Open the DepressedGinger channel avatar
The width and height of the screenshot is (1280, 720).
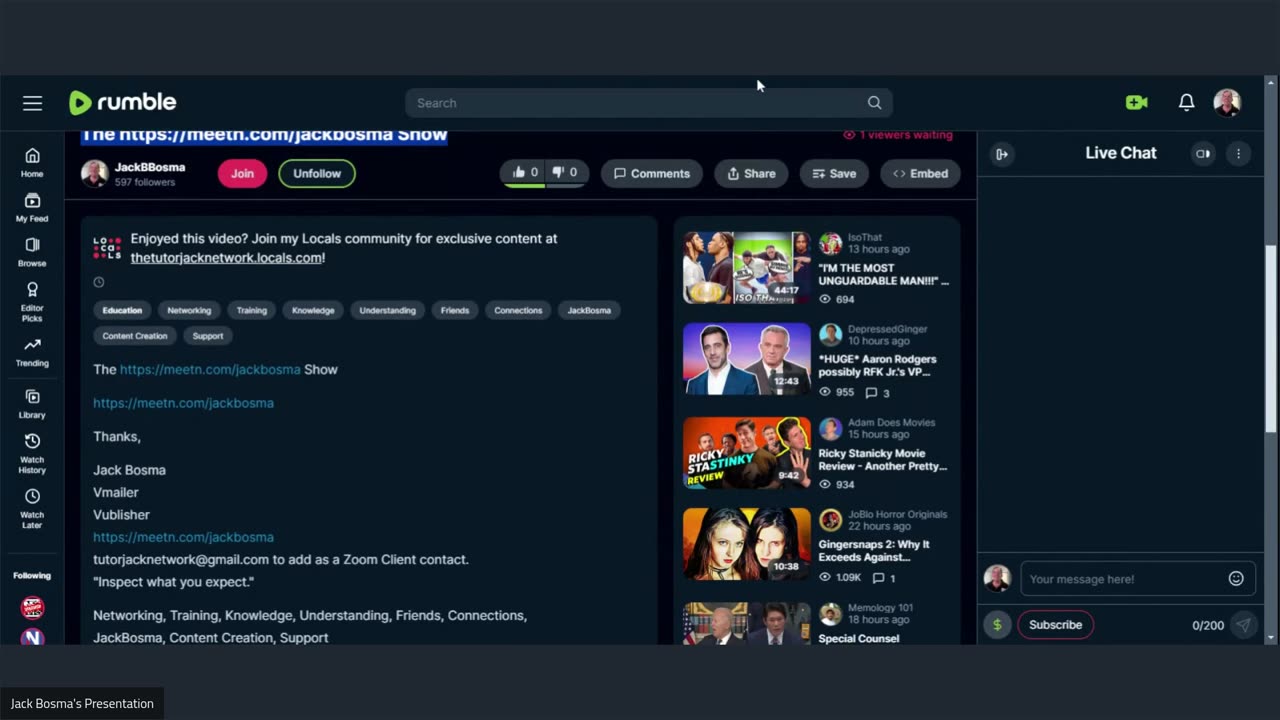[x=830, y=335]
